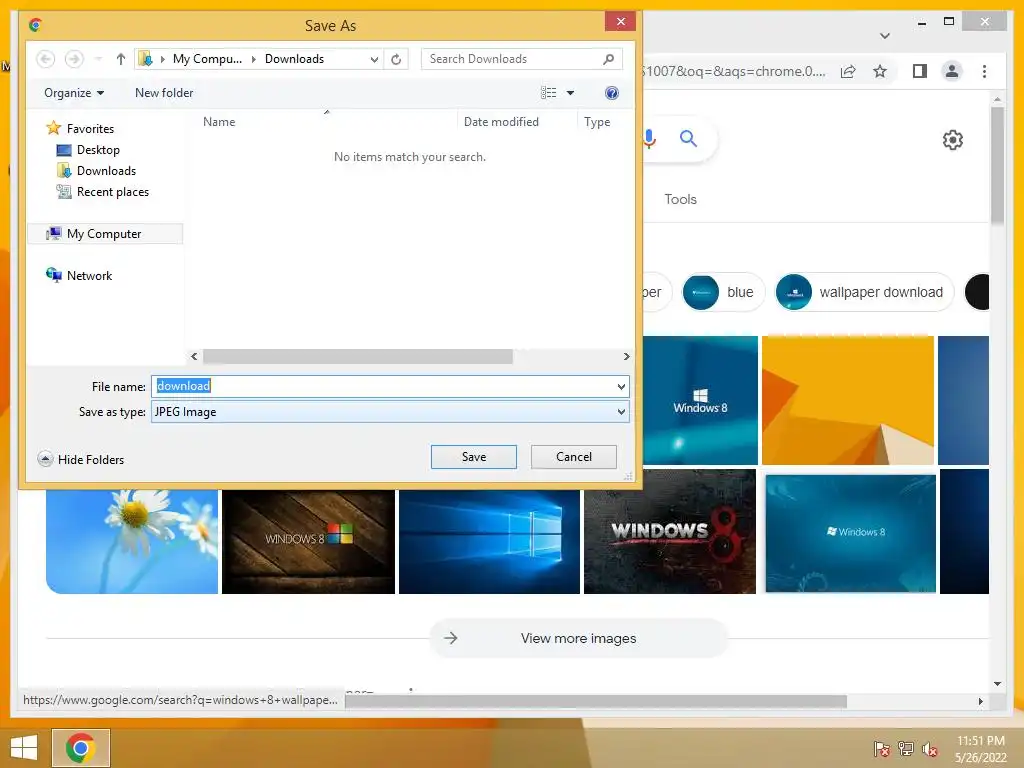1024x768 pixels.
Task: Go forward in Save As dialog
Action: click(74, 59)
